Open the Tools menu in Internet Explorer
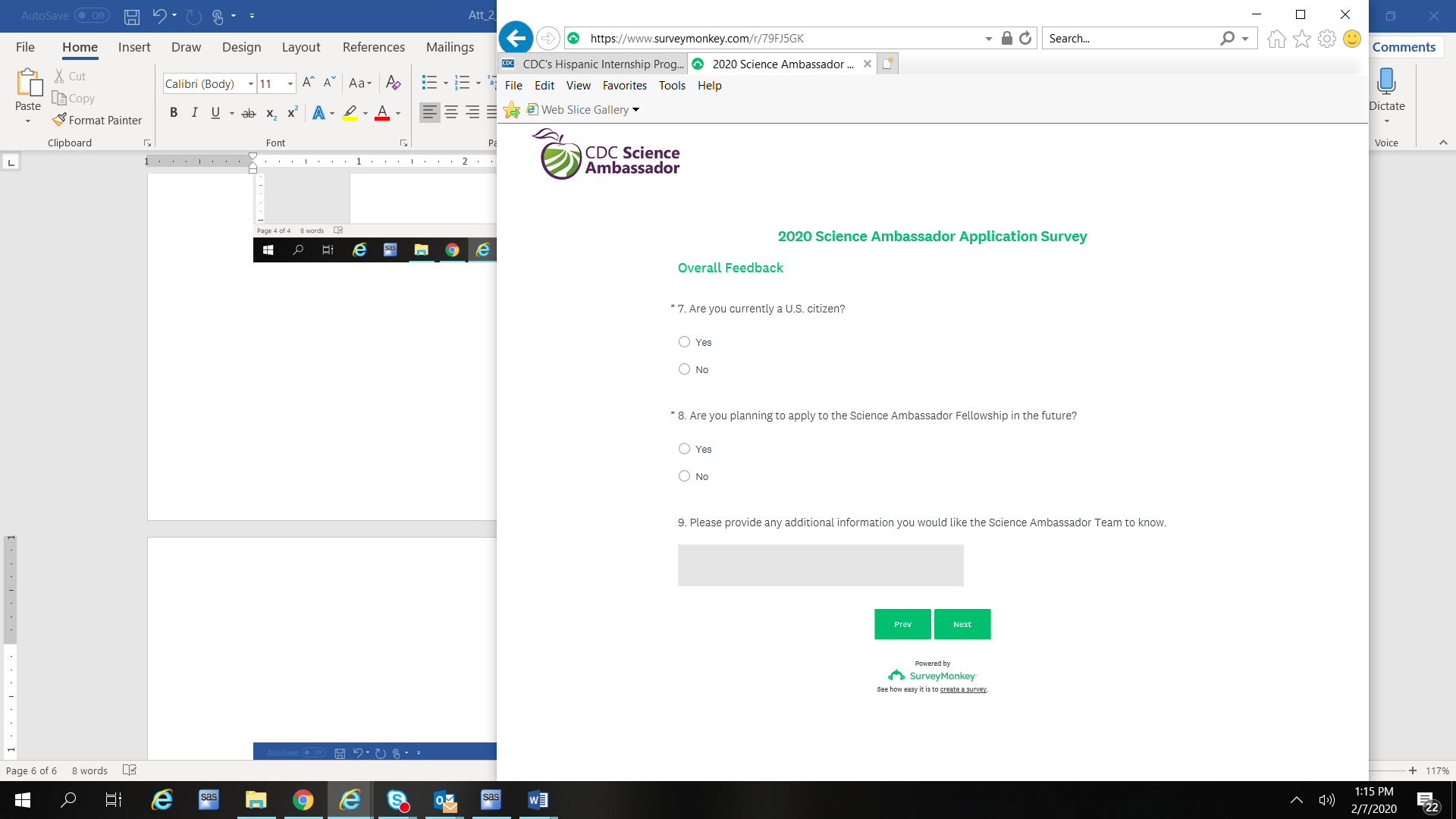Screen dimensions: 1456x819 click(671, 86)
